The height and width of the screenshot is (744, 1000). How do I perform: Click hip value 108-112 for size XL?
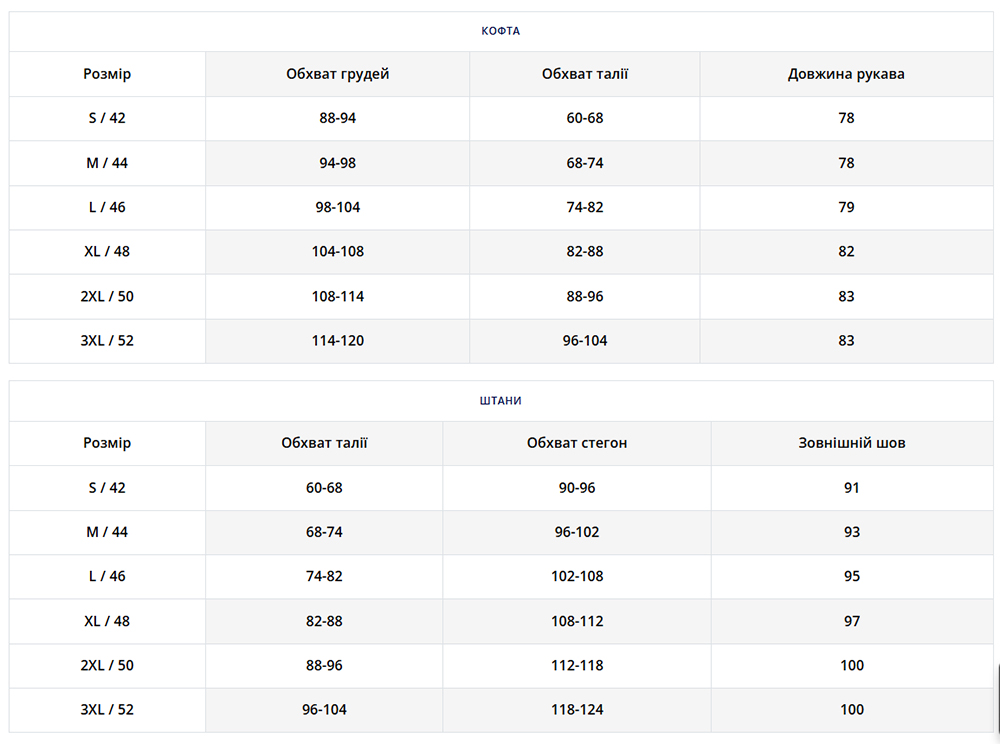pos(577,621)
